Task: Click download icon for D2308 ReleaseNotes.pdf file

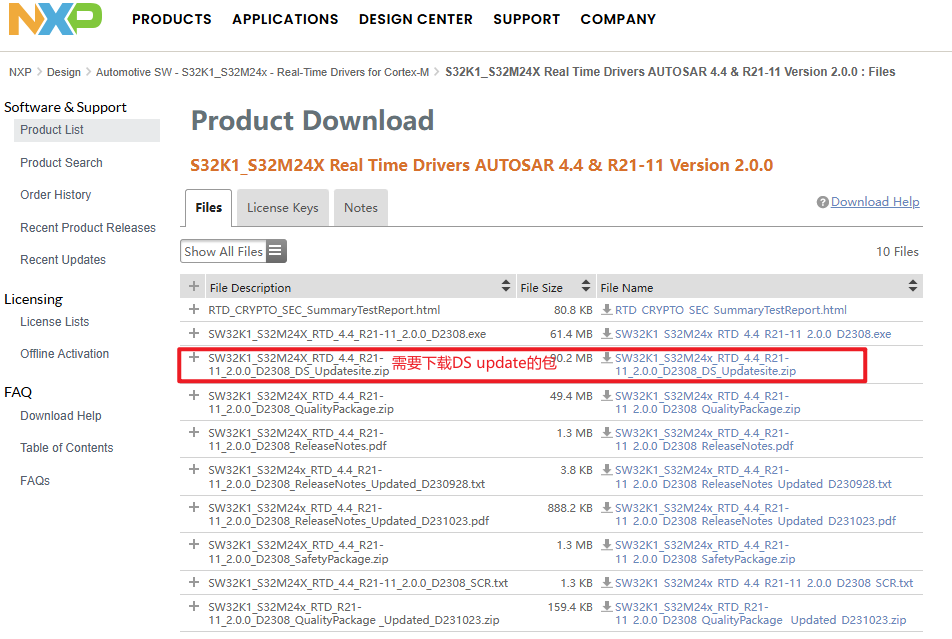Action: click(x=607, y=433)
